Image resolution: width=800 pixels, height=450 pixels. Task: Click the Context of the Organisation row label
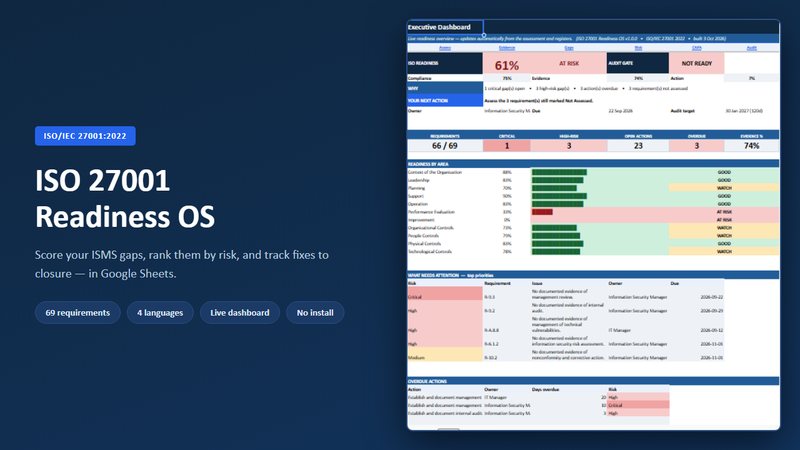(435, 172)
